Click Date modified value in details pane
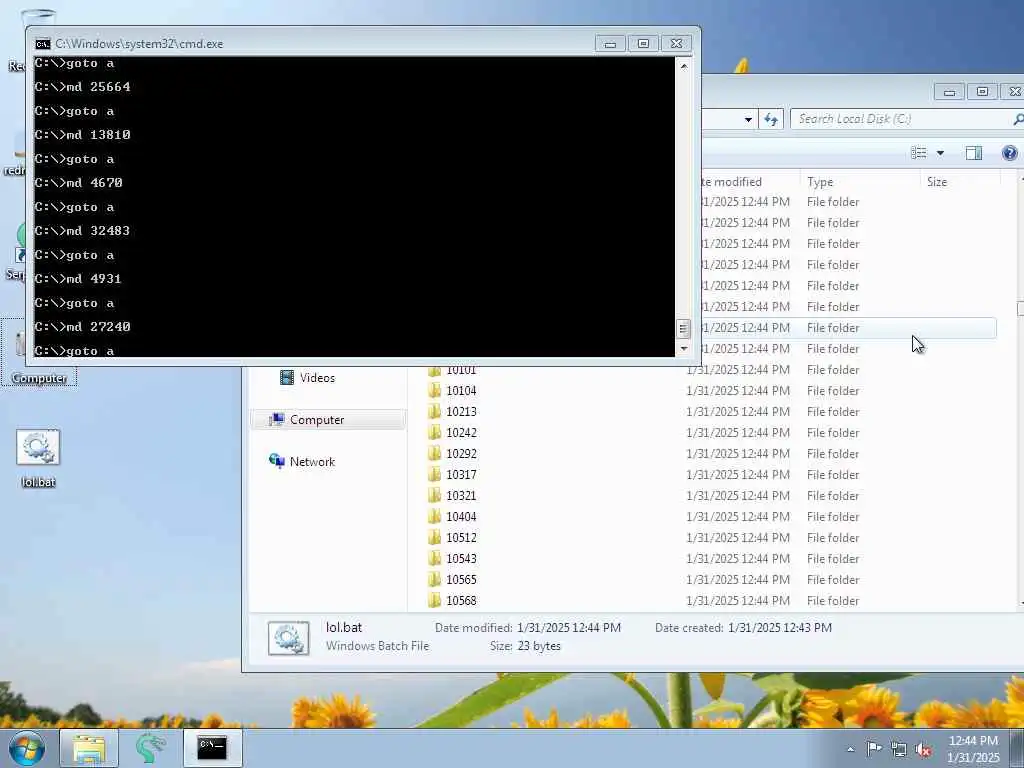This screenshot has height=768, width=1024. coord(569,628)
